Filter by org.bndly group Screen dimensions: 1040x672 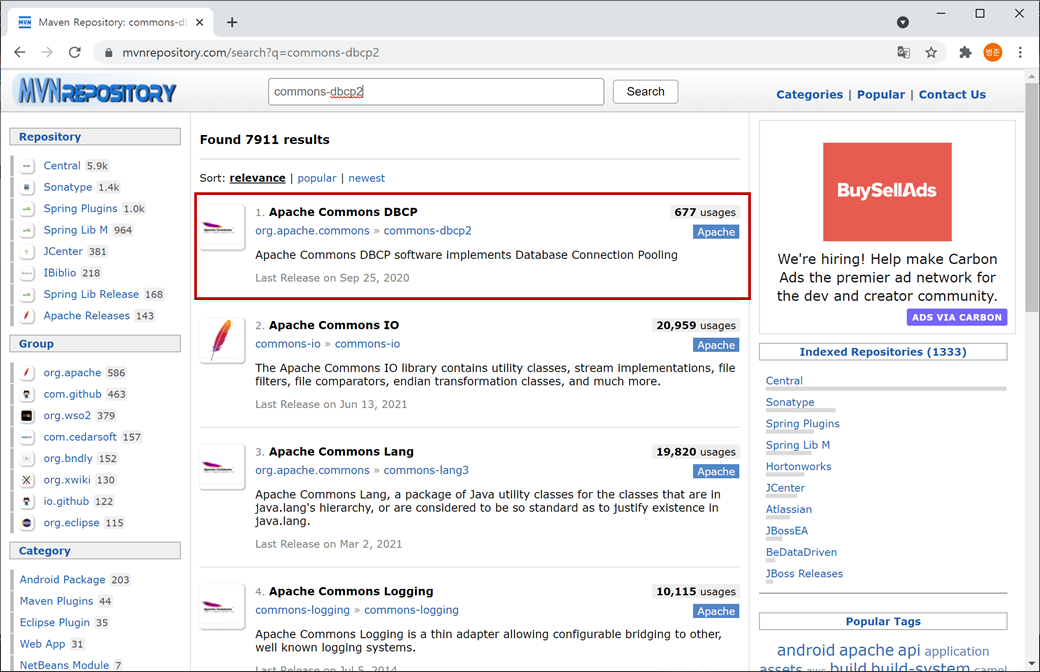click(68, 458)
